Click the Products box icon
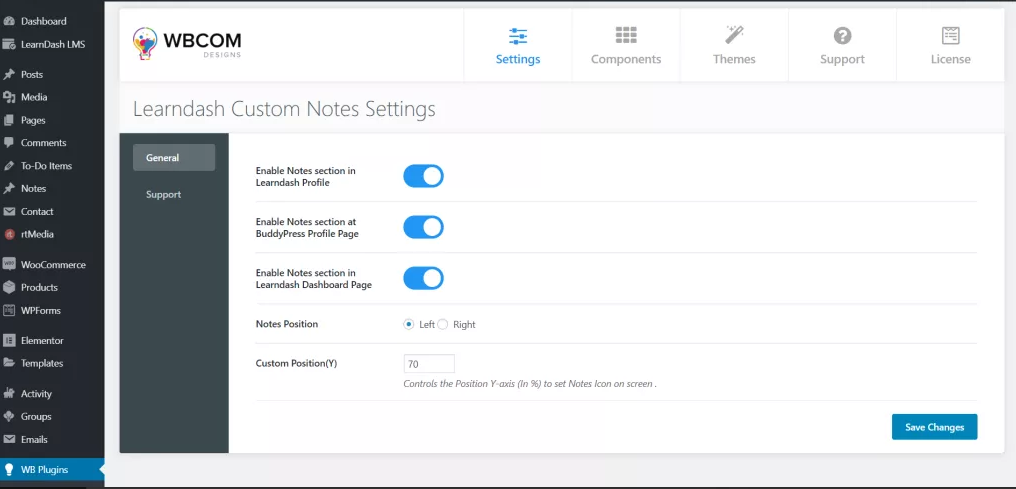 pos(9,288)
